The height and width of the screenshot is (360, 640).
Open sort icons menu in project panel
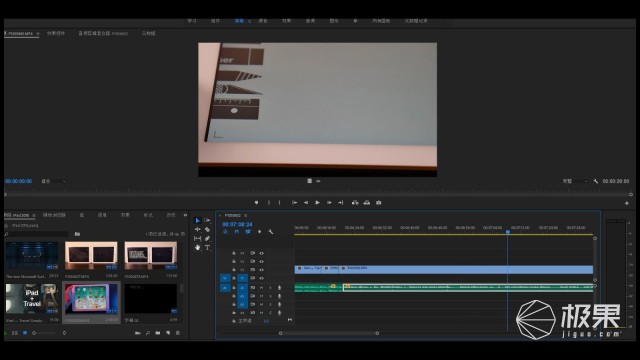64,333
